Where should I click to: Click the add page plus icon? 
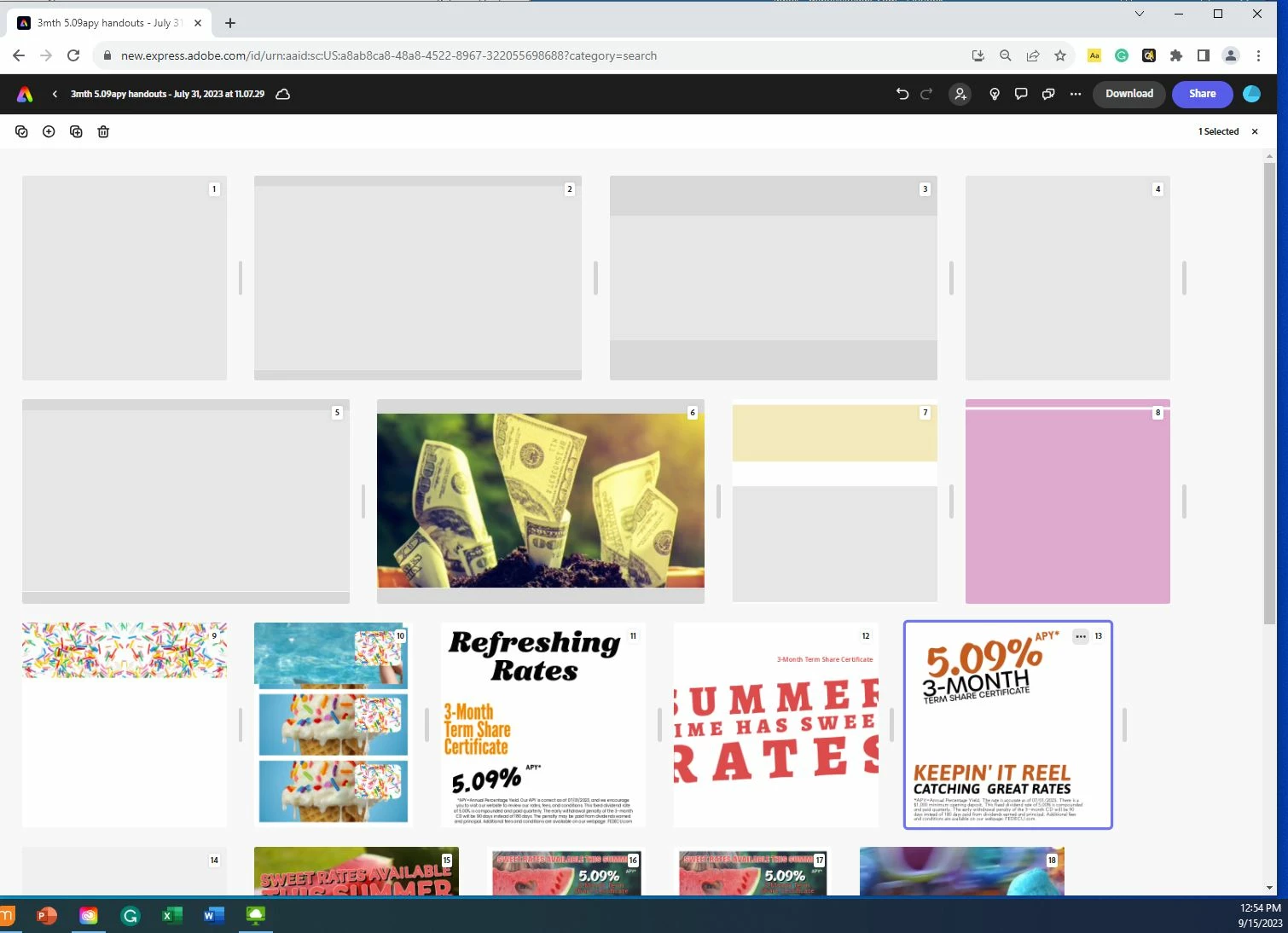pos(49,131)
